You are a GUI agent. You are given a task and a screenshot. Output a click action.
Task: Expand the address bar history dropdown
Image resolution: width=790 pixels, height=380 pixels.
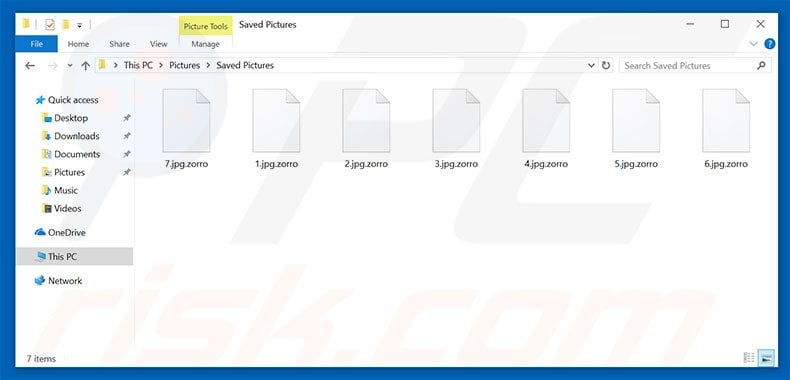click(591, 66)
